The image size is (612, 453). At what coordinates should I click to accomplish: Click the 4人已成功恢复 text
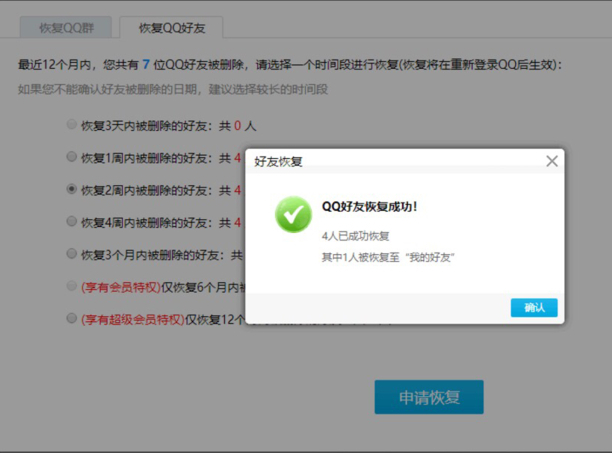355,236
